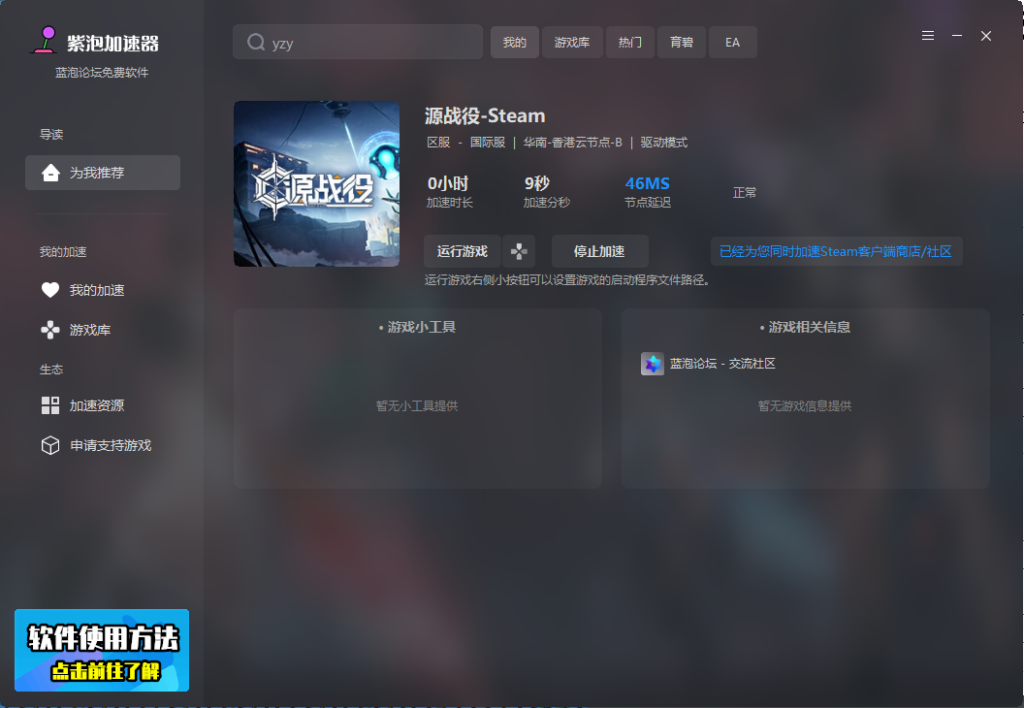1024x708 pixels.
Task: Click the 蓝泡论坛 forum logo icon
Action: (x=652, y=364)
